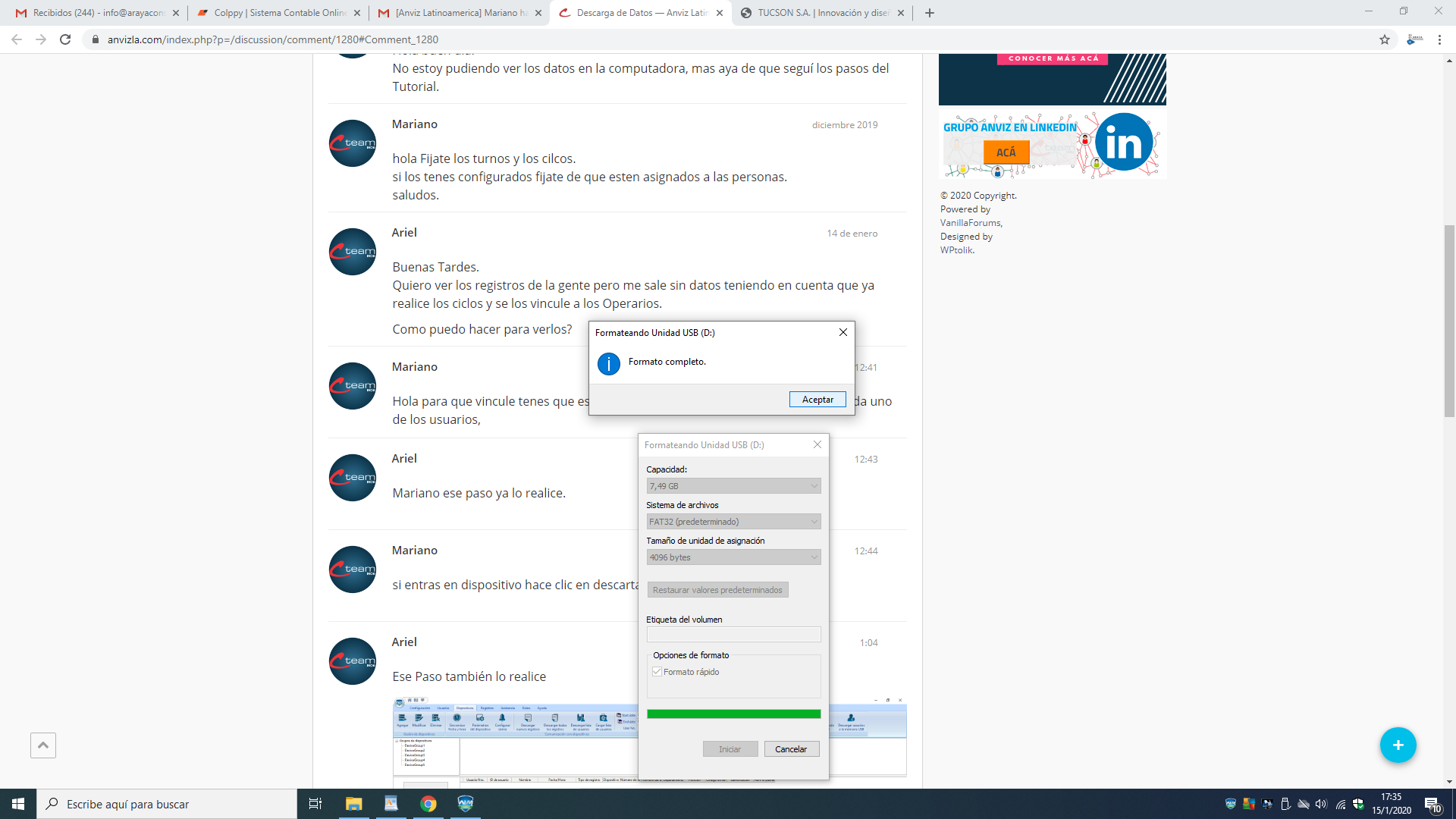1456x819 pixels.
Task: Click the CONOCER MÁS ACÁ banner label
Action: coord(1053,58)
